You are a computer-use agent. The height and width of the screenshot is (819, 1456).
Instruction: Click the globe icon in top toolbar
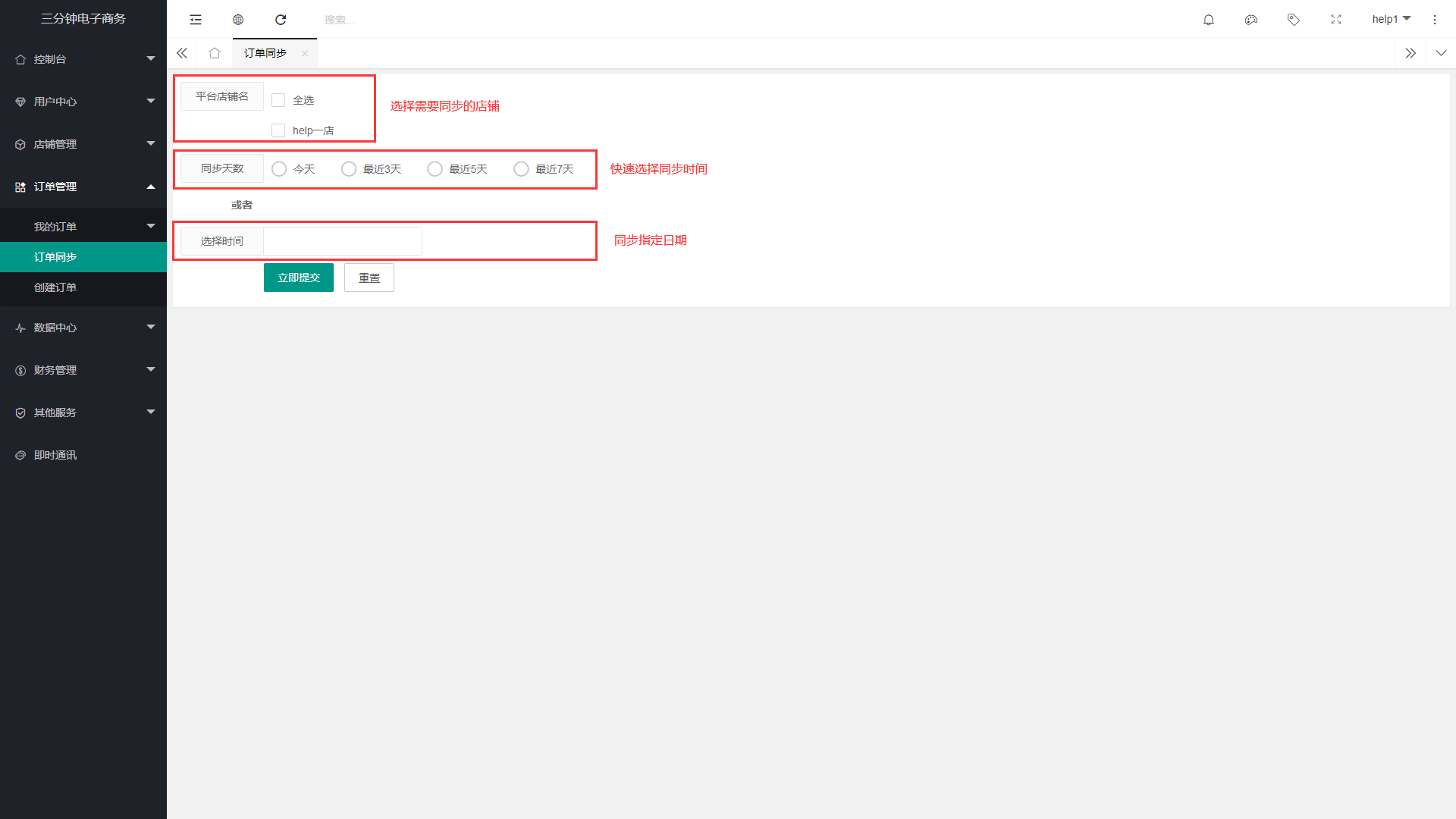click(238, 20)
